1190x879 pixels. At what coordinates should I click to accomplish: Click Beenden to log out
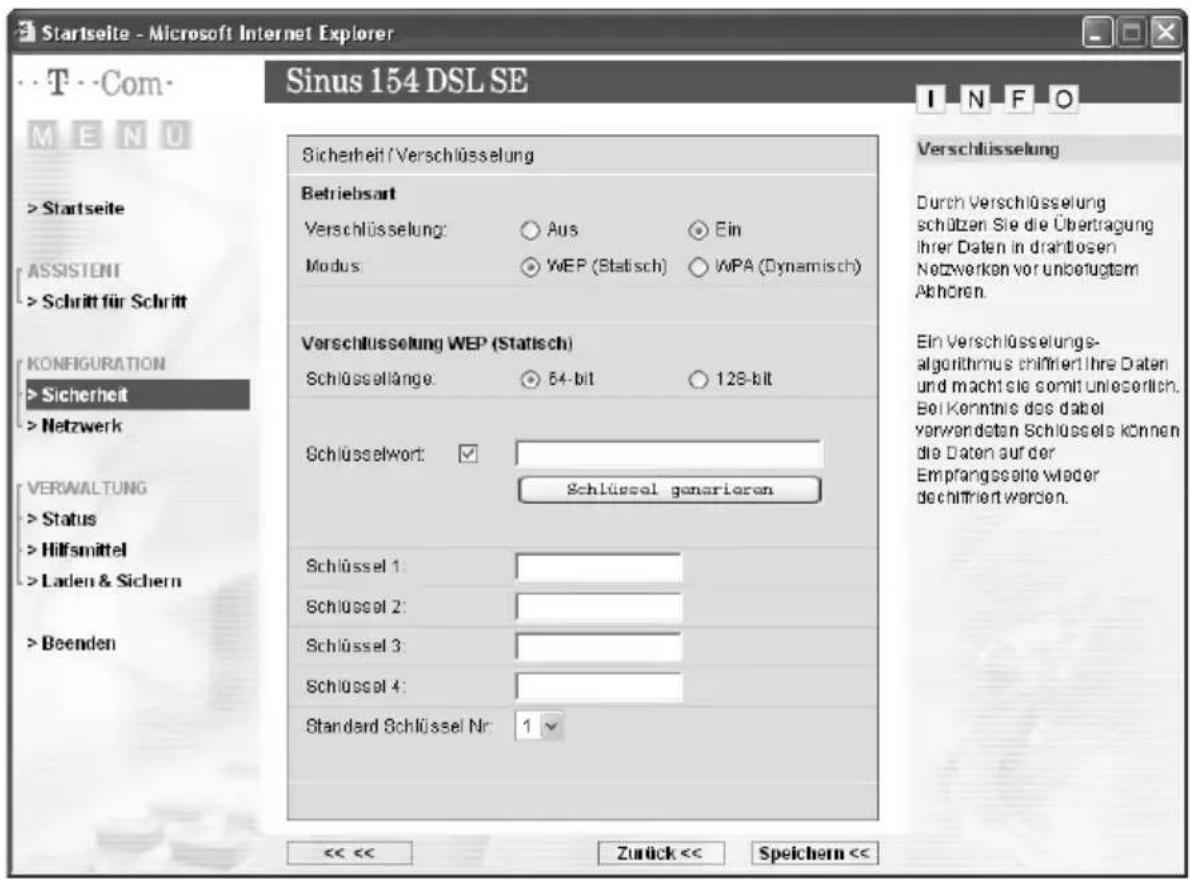coord(71,643)
